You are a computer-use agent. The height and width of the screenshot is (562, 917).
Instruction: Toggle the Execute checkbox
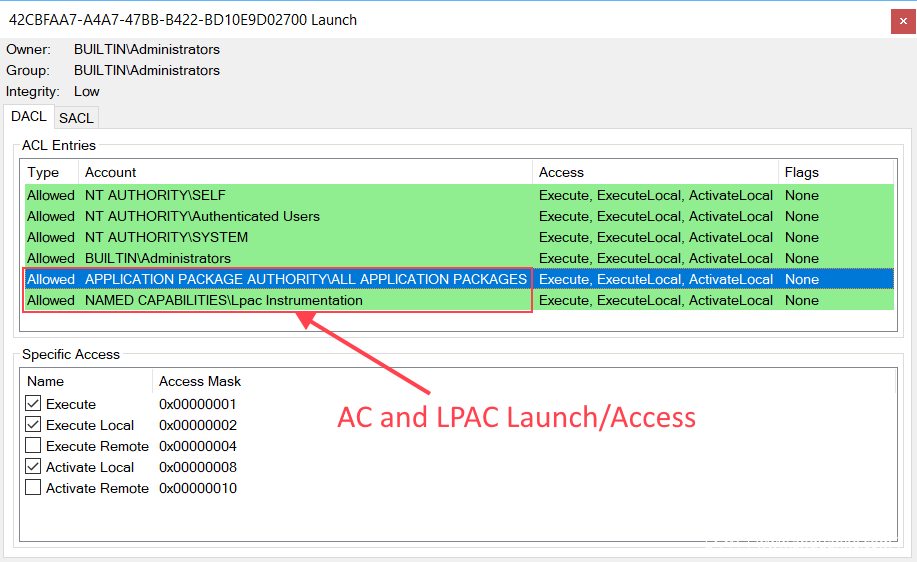coord(33,404)
